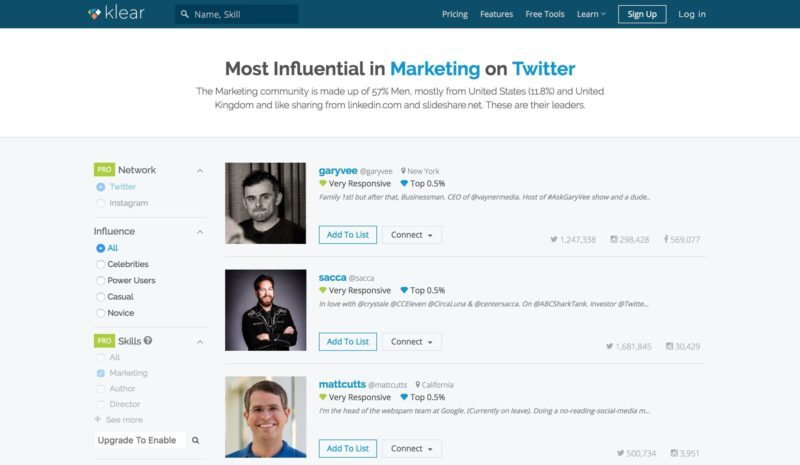Select the Celebrities influence radio button
800x465 pixels.
[101, 264]
